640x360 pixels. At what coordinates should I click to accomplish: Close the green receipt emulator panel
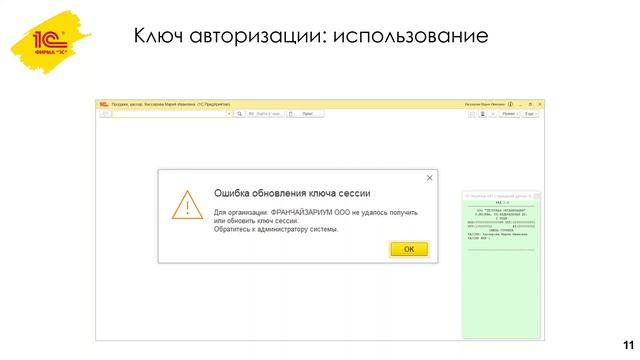[537, 196]
